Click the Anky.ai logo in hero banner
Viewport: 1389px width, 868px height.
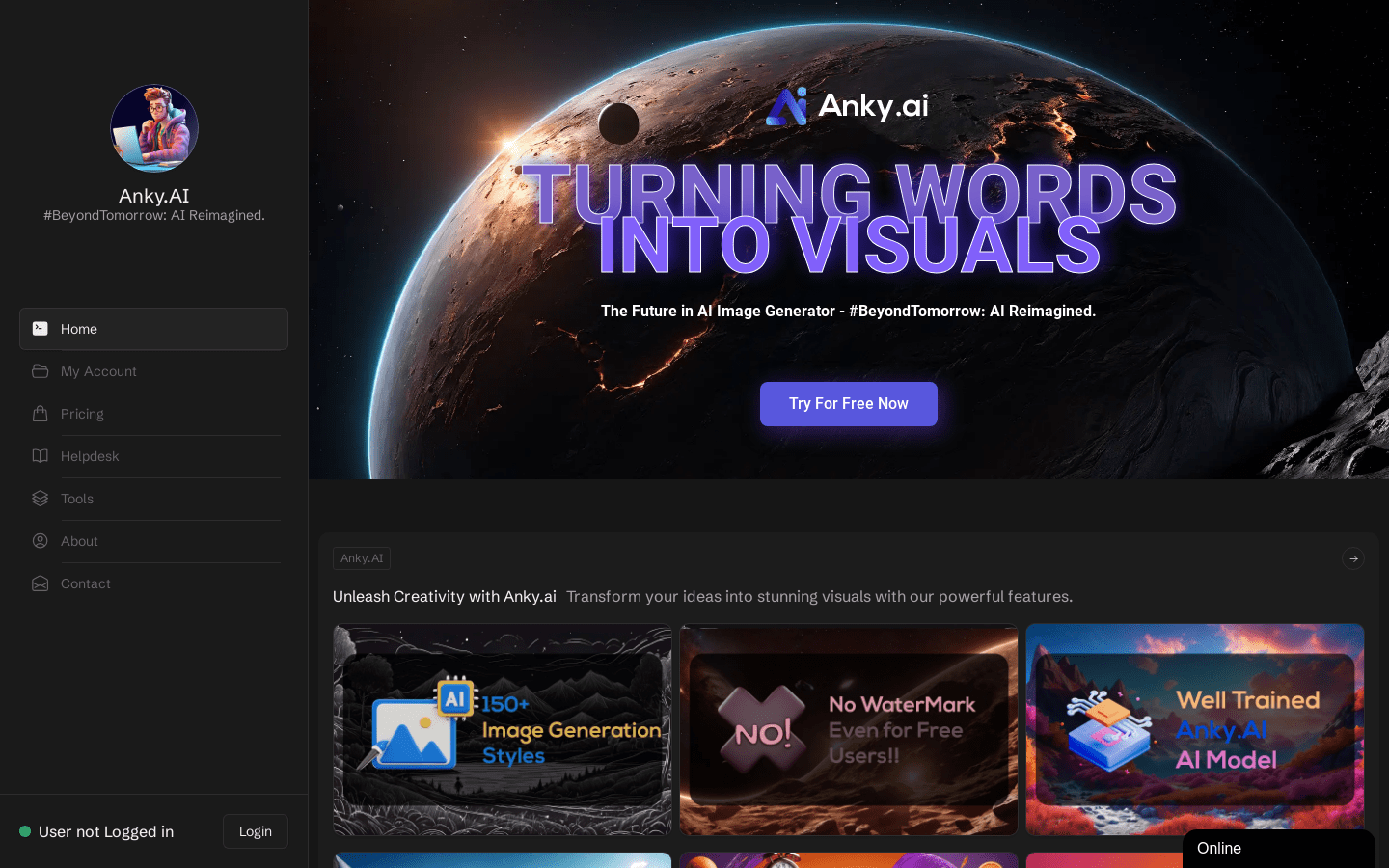coord(847,106)
